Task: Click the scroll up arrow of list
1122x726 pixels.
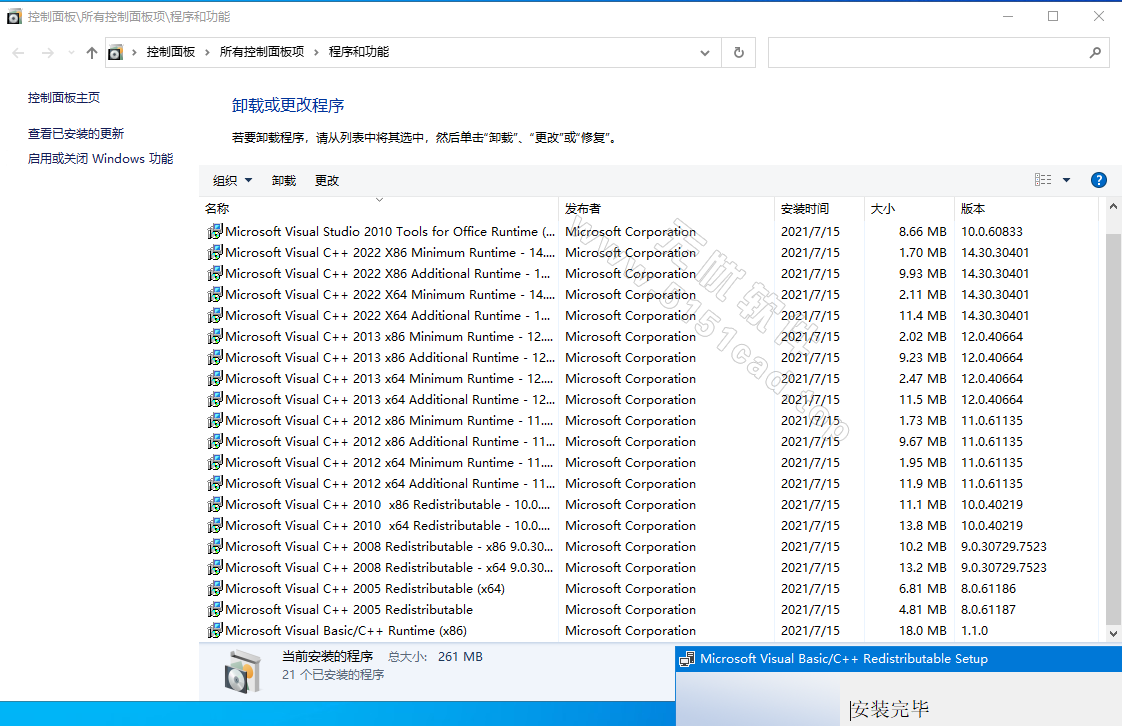Action: (1113, 207)
